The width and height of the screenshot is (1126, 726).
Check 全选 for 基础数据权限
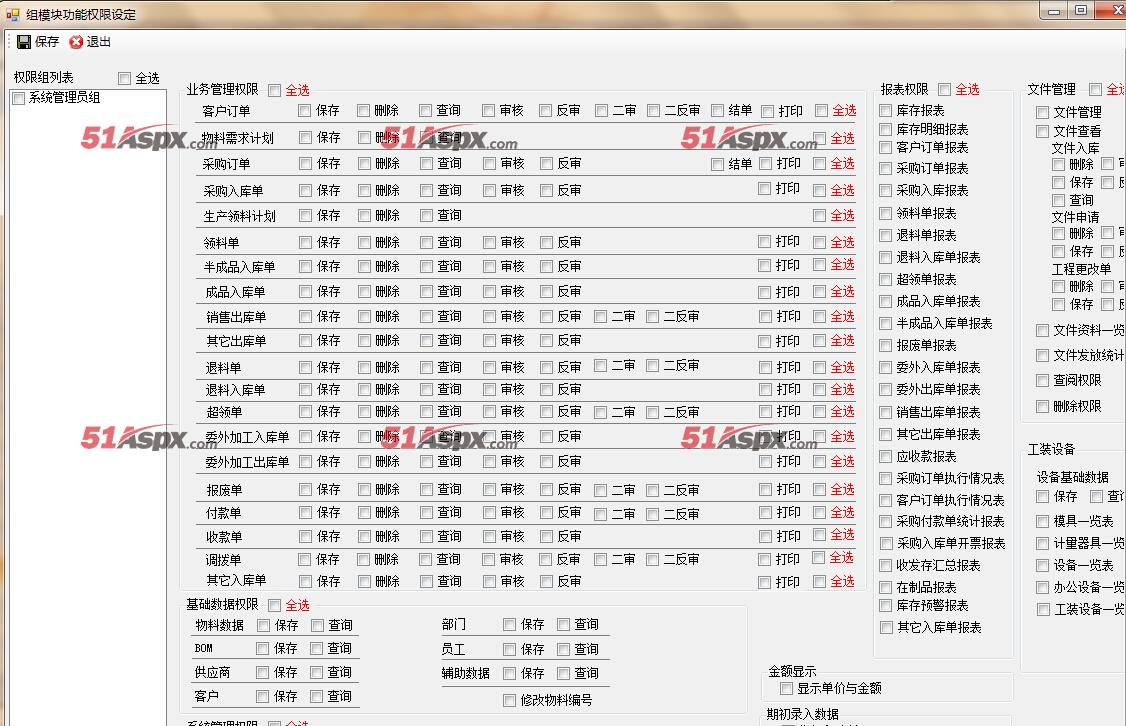(274, 606)
